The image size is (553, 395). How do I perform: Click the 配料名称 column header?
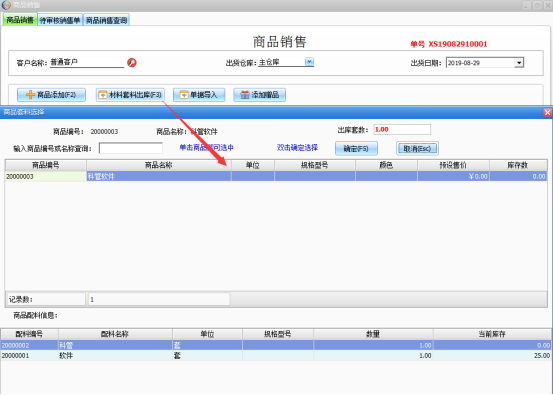tap(115, 334)
